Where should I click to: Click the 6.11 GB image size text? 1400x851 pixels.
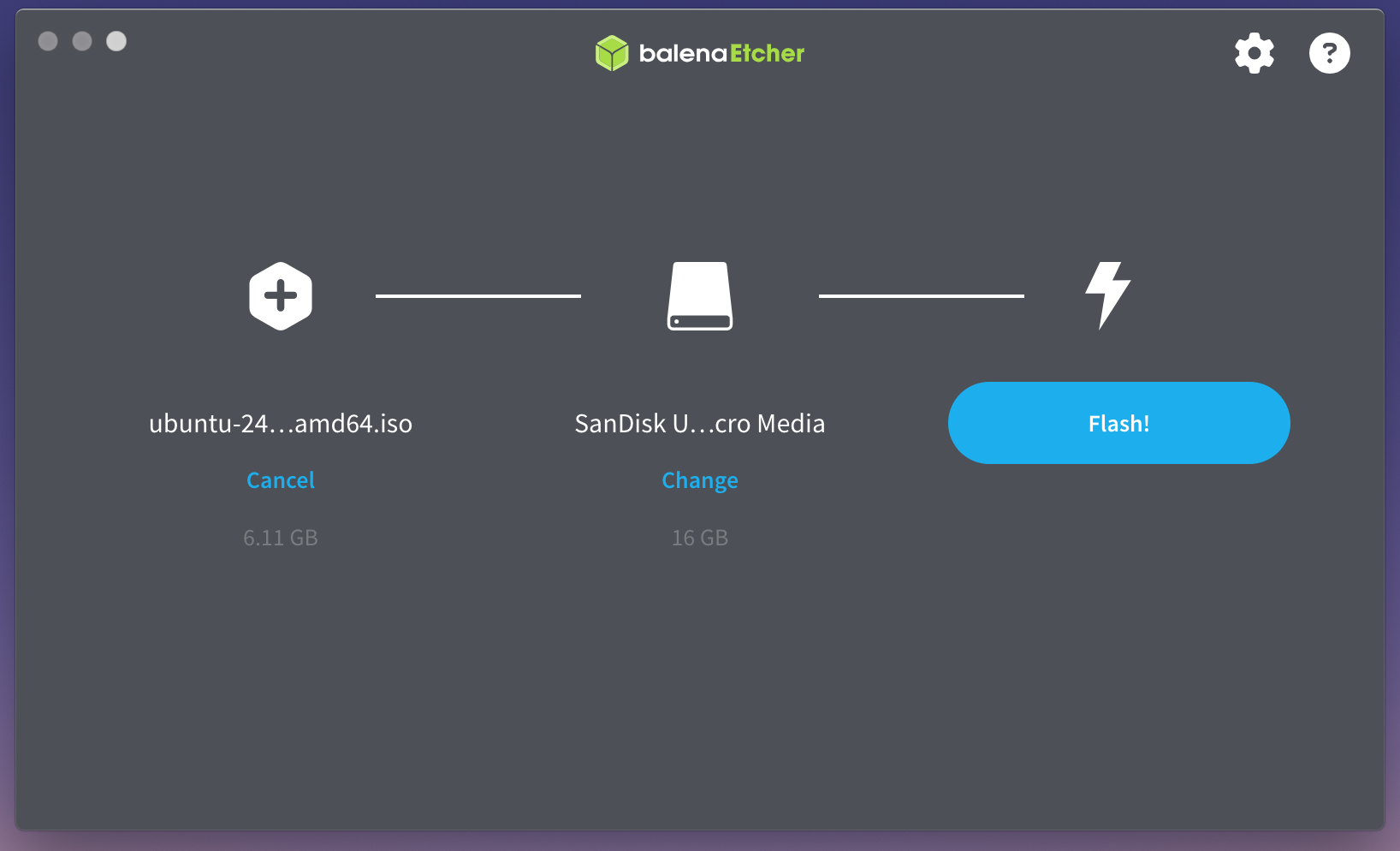pos(281,538)
